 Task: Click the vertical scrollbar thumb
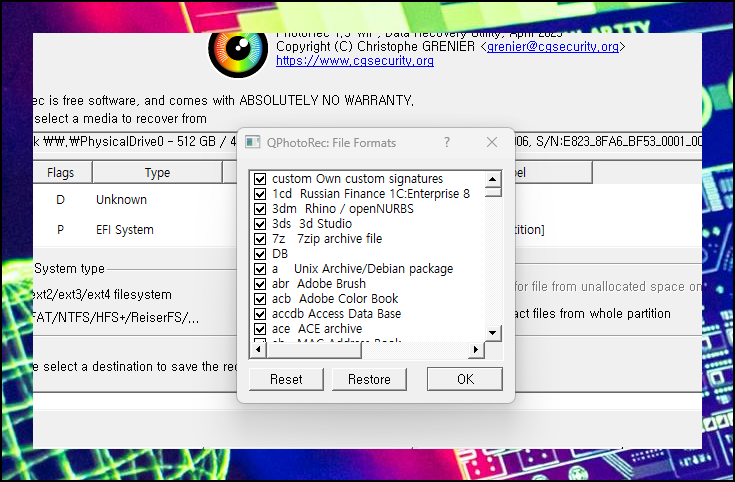tap(493, 192)
